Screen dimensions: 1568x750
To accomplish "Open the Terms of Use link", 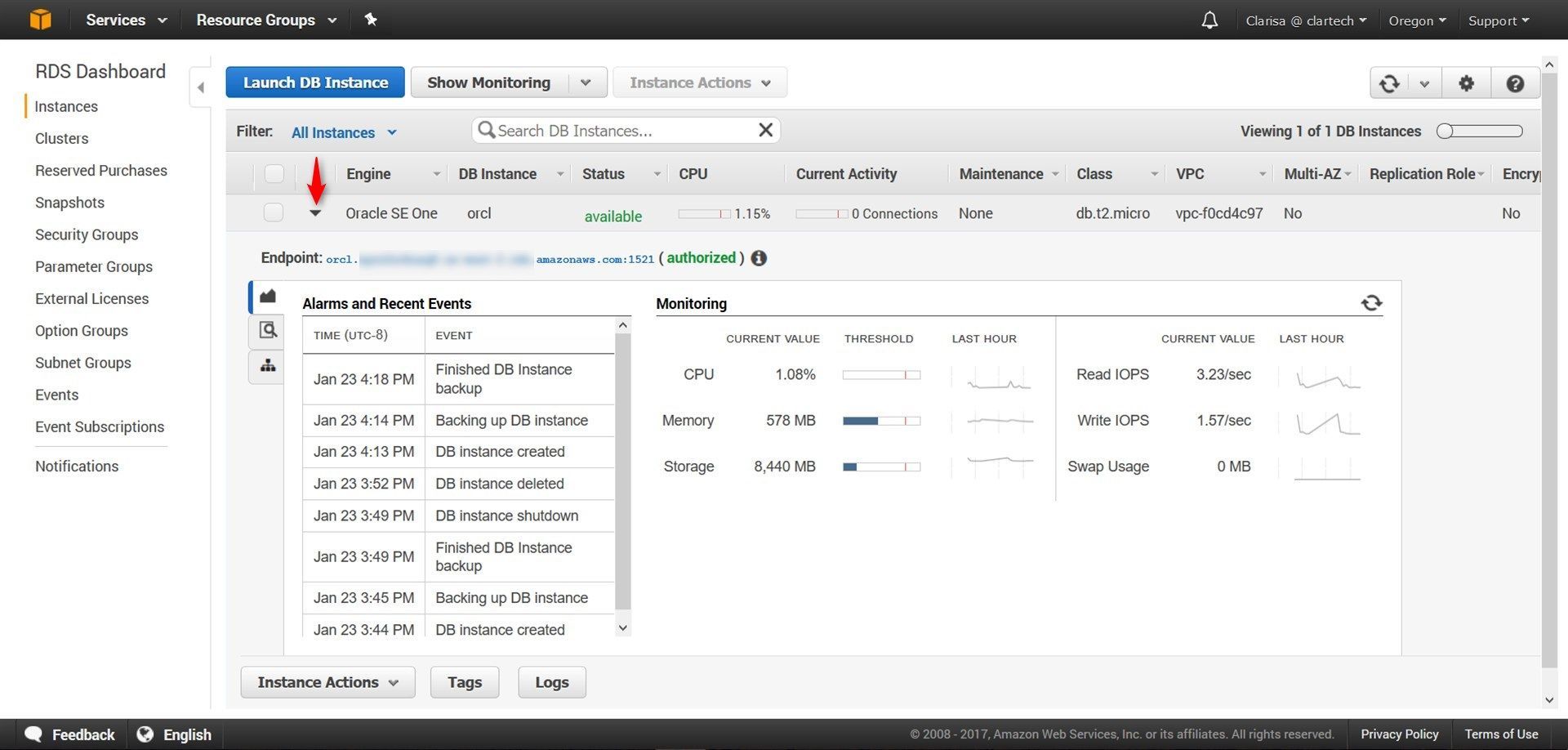I will pos(1501,734).
